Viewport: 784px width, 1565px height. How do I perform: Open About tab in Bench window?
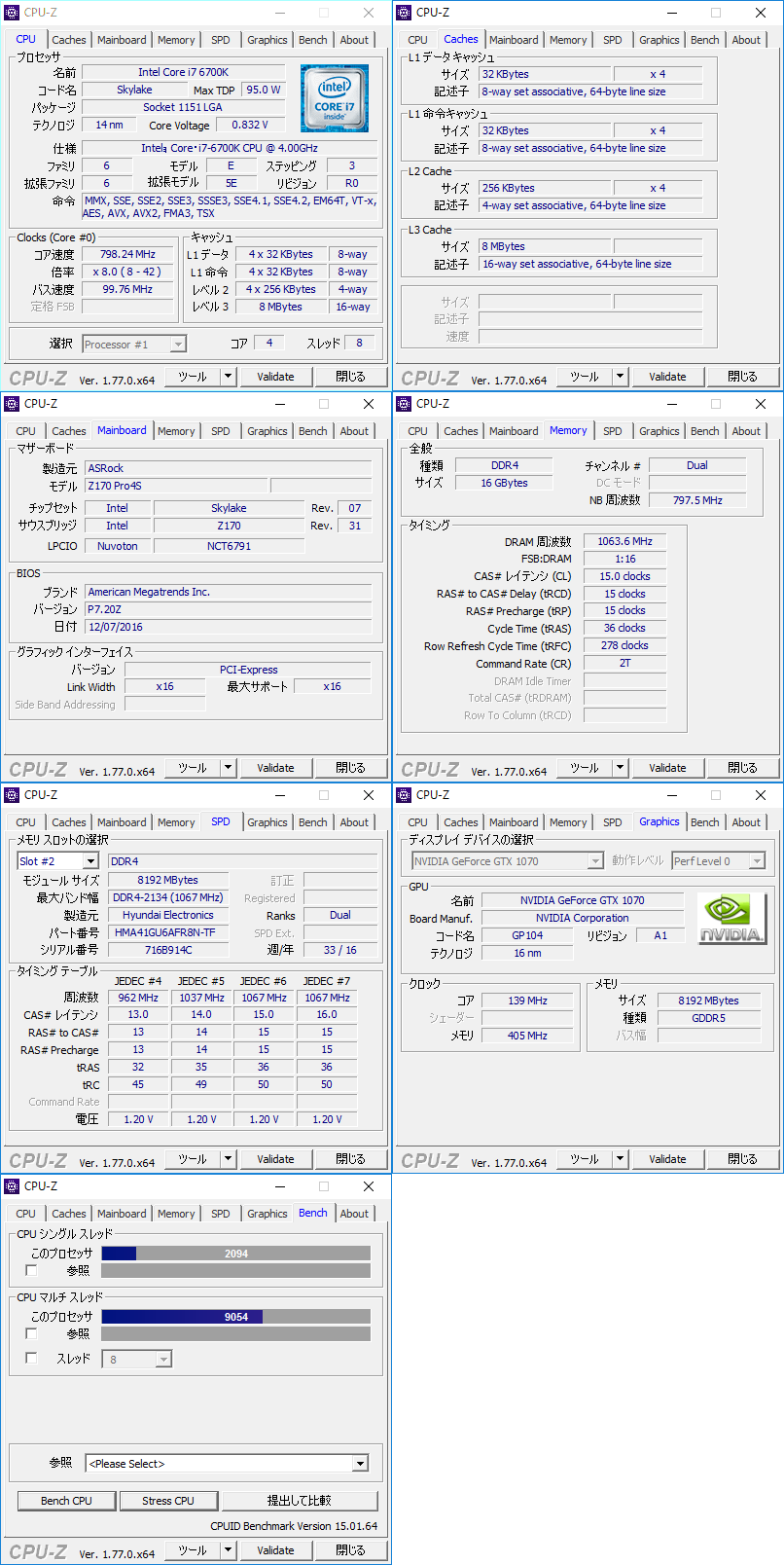[354, 1214]
